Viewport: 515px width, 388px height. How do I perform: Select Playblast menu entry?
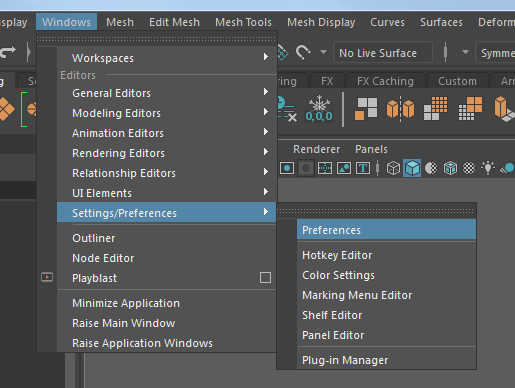point(94,278)
